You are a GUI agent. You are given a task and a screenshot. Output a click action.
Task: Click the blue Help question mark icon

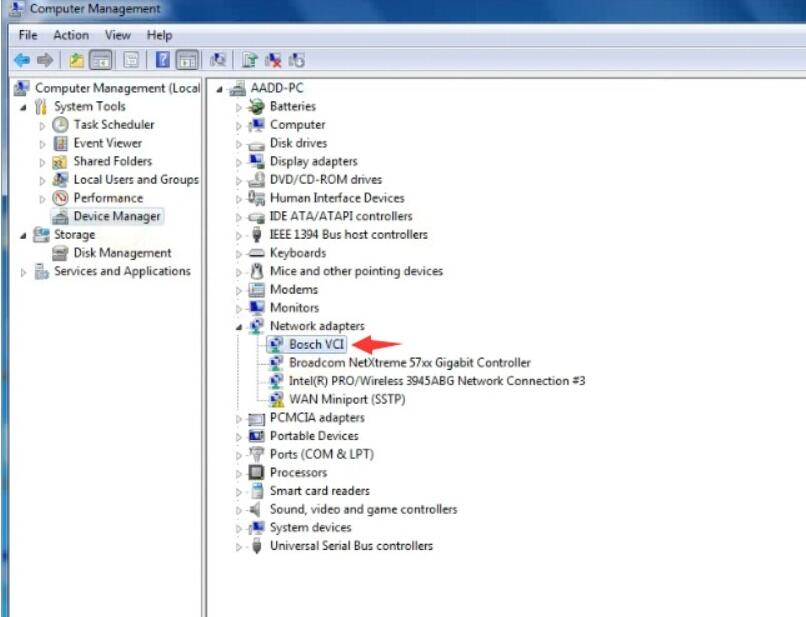coord(162,60)
